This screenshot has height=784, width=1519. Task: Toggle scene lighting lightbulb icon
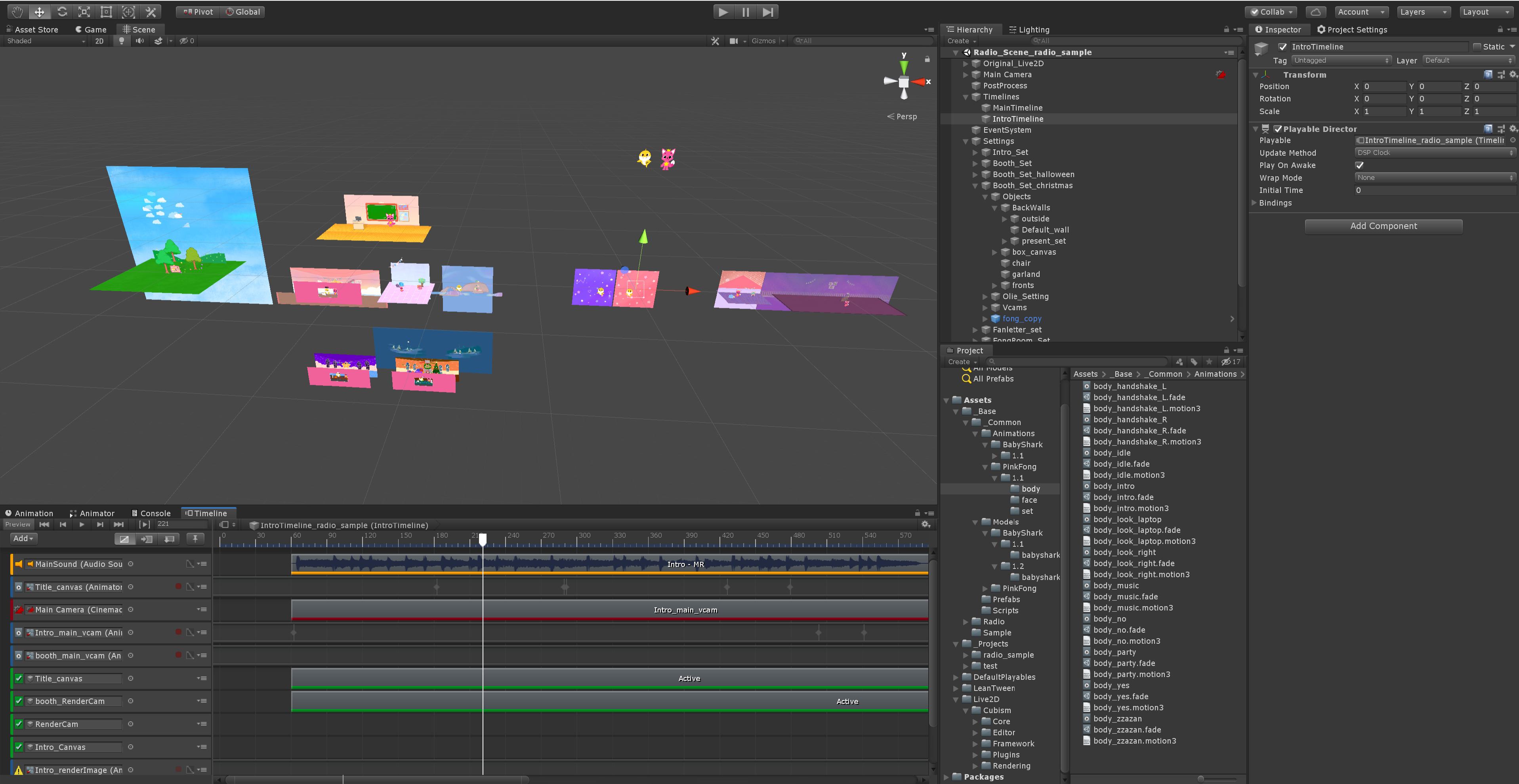pos(122,41)
